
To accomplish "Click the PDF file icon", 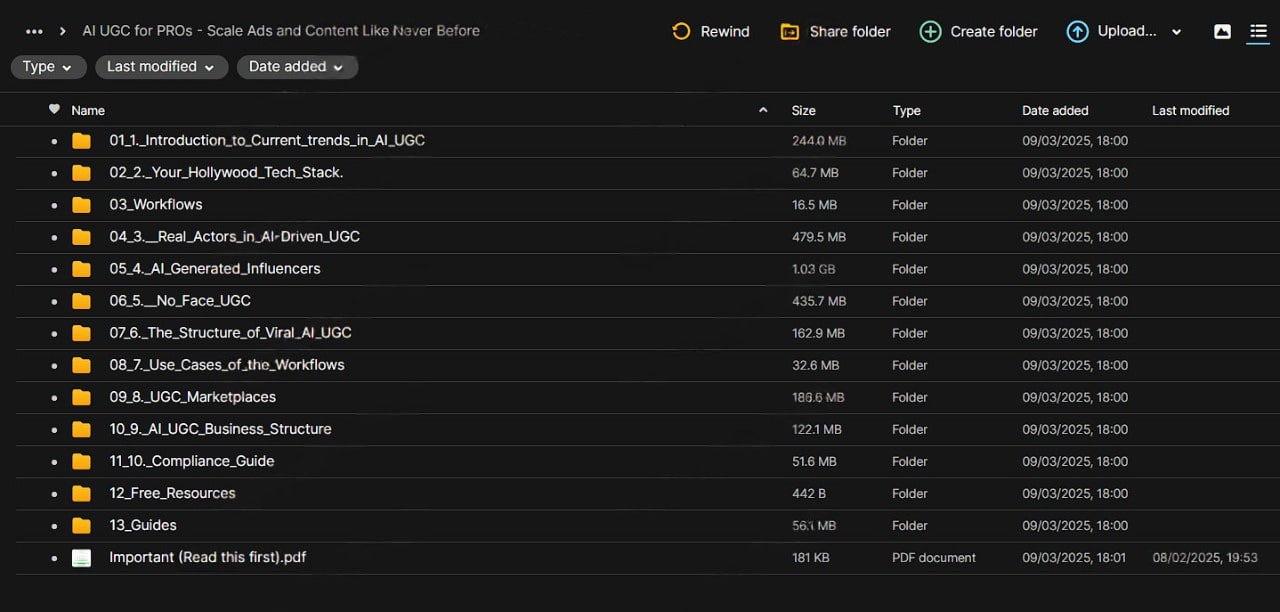I will coord(81,558).
